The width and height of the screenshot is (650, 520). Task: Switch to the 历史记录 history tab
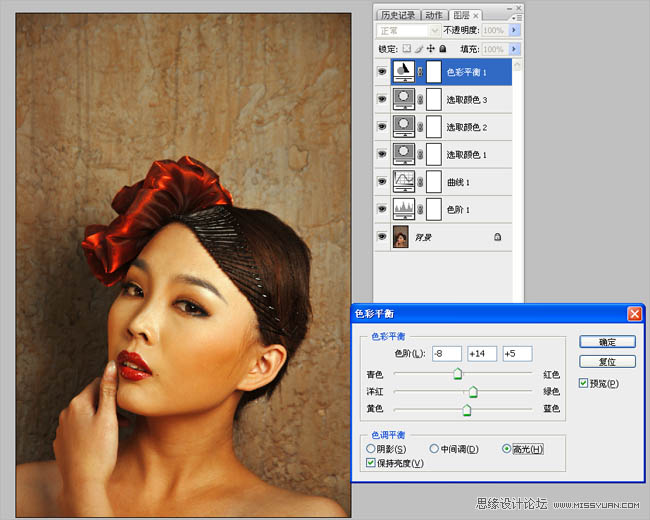coord(396,15)
